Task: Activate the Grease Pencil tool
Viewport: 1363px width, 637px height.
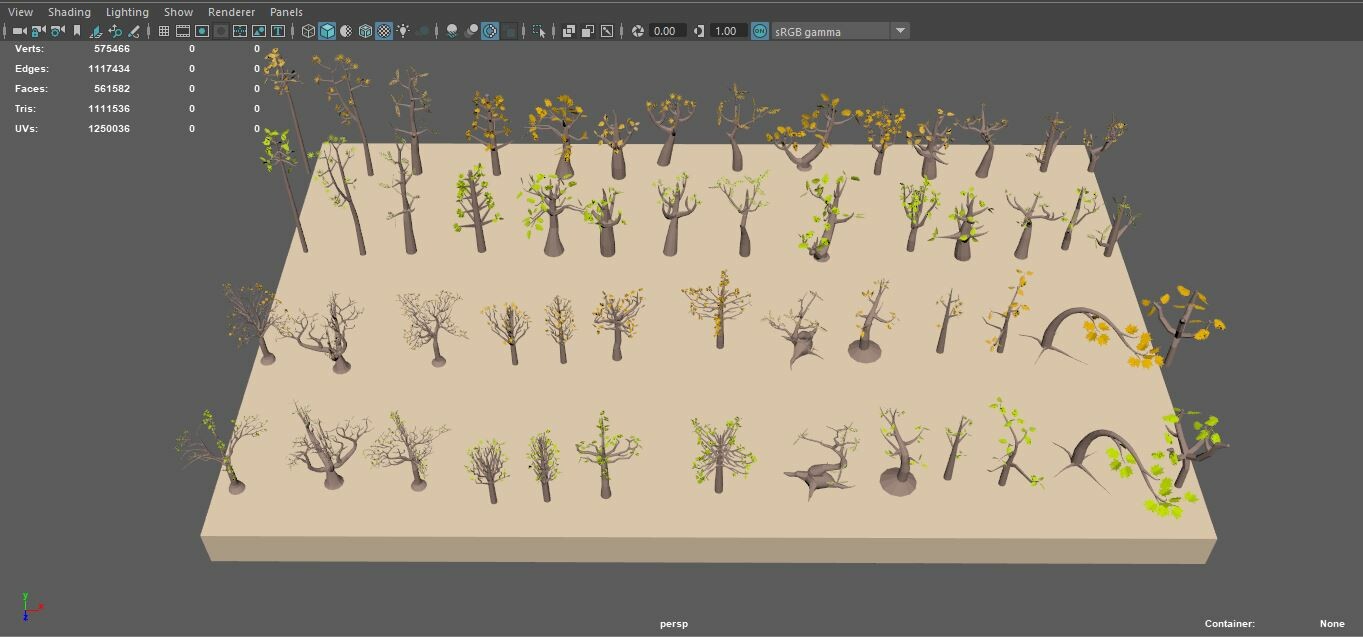Action: 133,30
